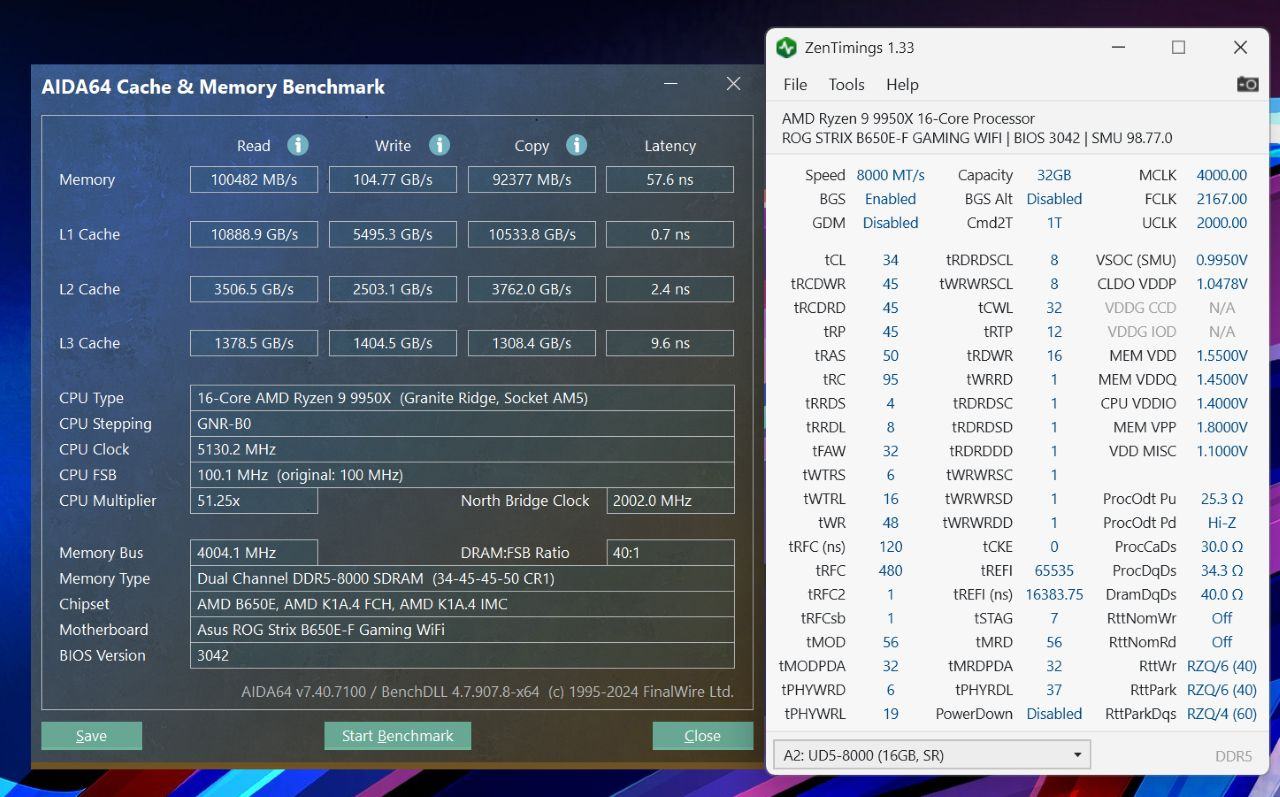The height and width of the screenshot is (797, 1280).
Task: Click the L2 Cache read value 3506.5 GB/s
Action: 254,289
